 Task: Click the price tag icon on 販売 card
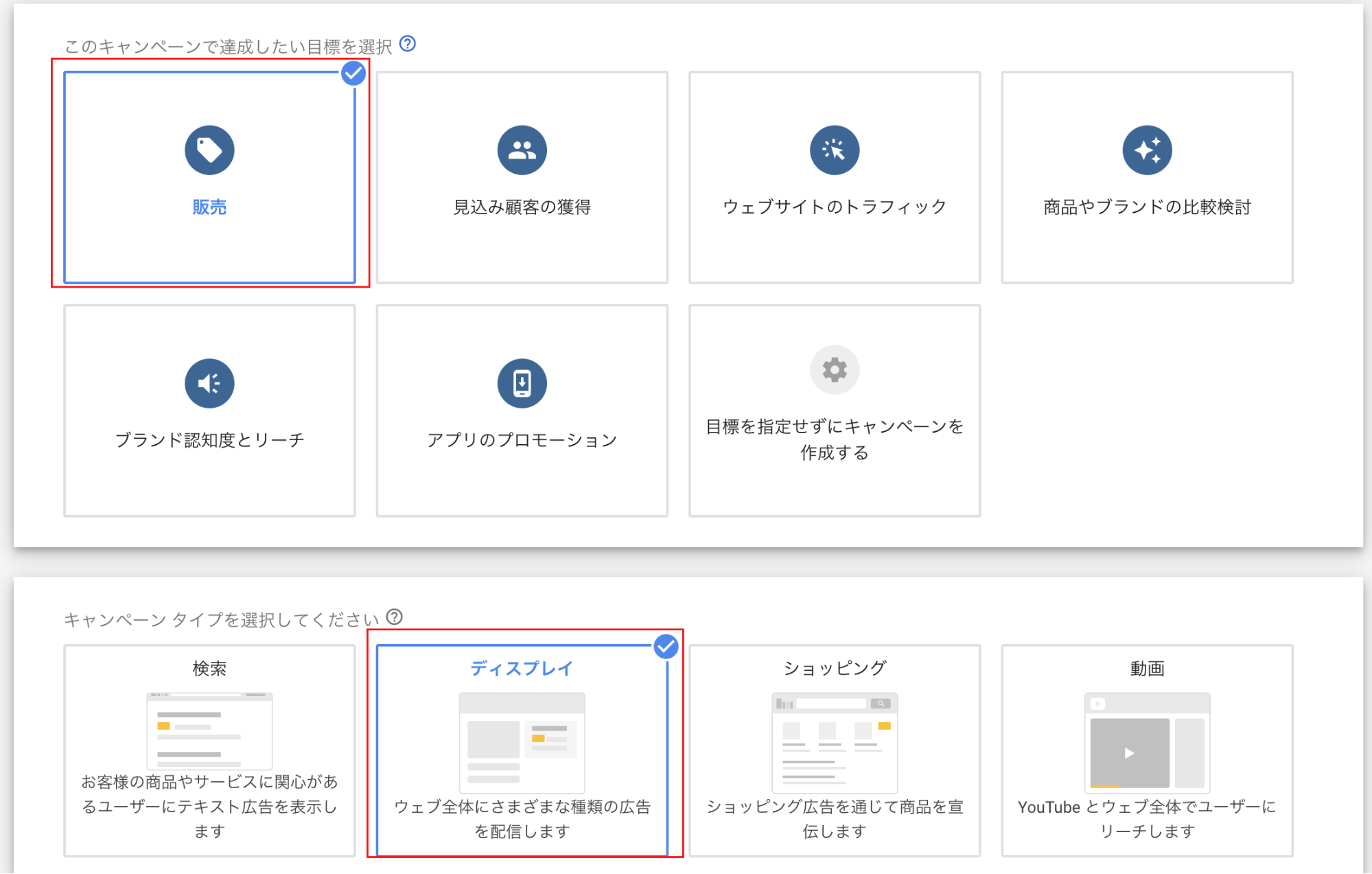[x=209, y=150]
